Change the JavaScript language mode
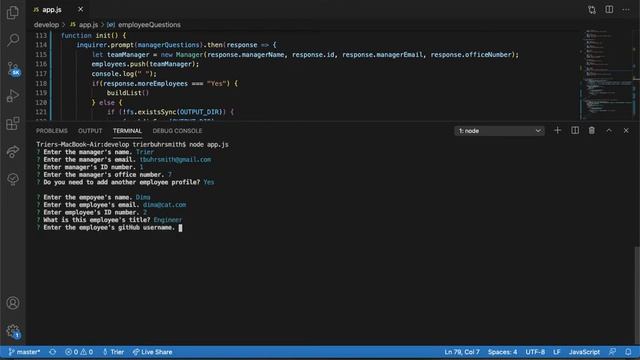This screenshot has height=360, width=640. pyautogui.click(x=584, y=352)
